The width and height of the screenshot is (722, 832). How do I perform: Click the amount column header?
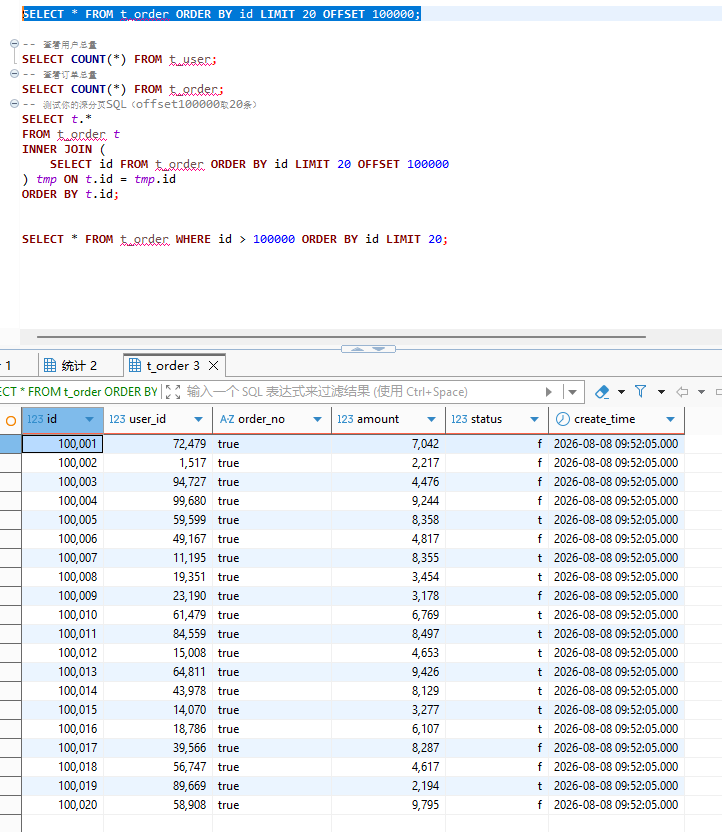pos(388,419)
